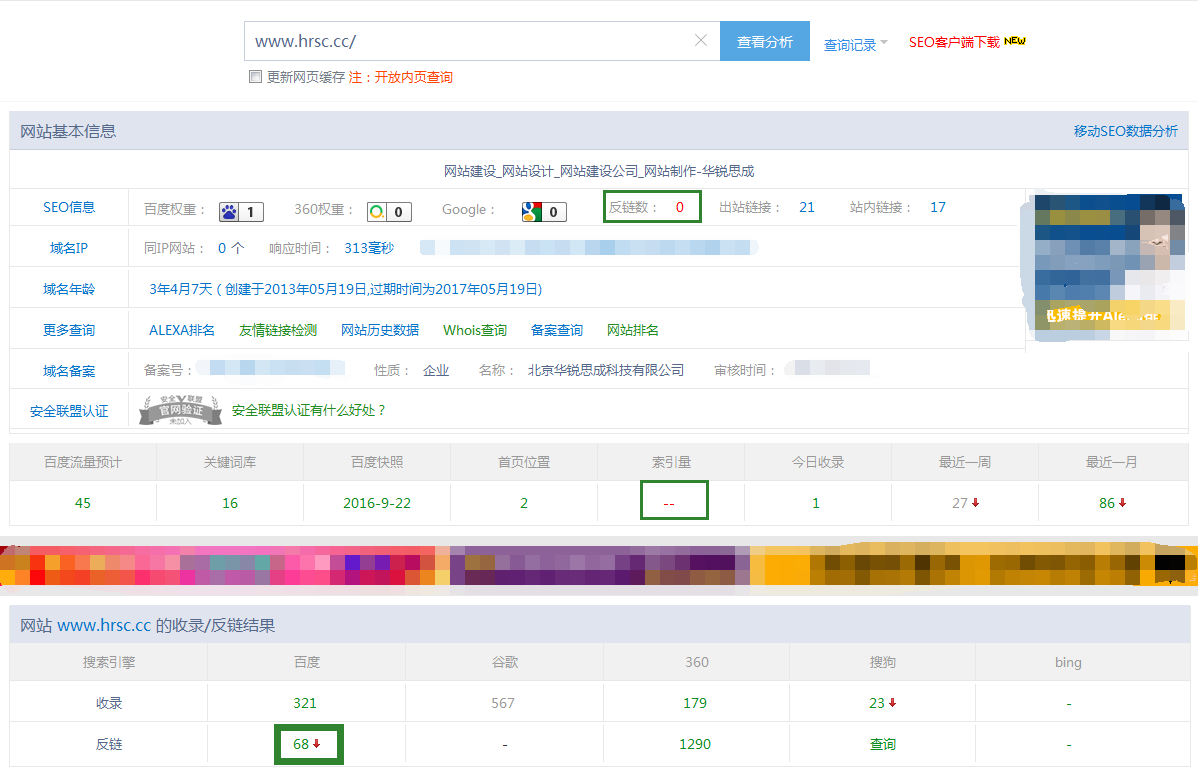
Task: Expand the 查询记录 dropdown
Action: click(855, 44)
